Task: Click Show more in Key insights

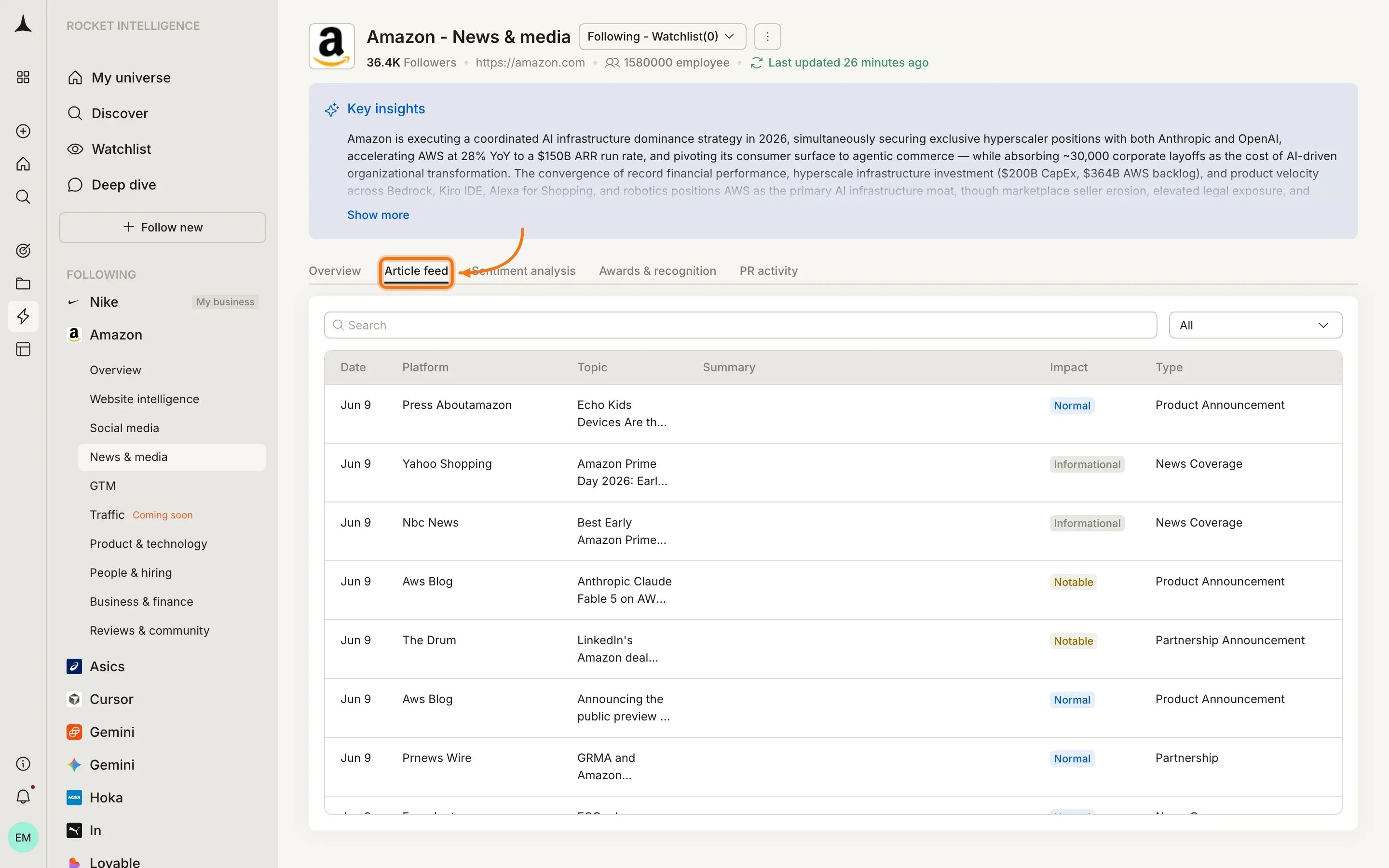Action: tap(378, 215)
